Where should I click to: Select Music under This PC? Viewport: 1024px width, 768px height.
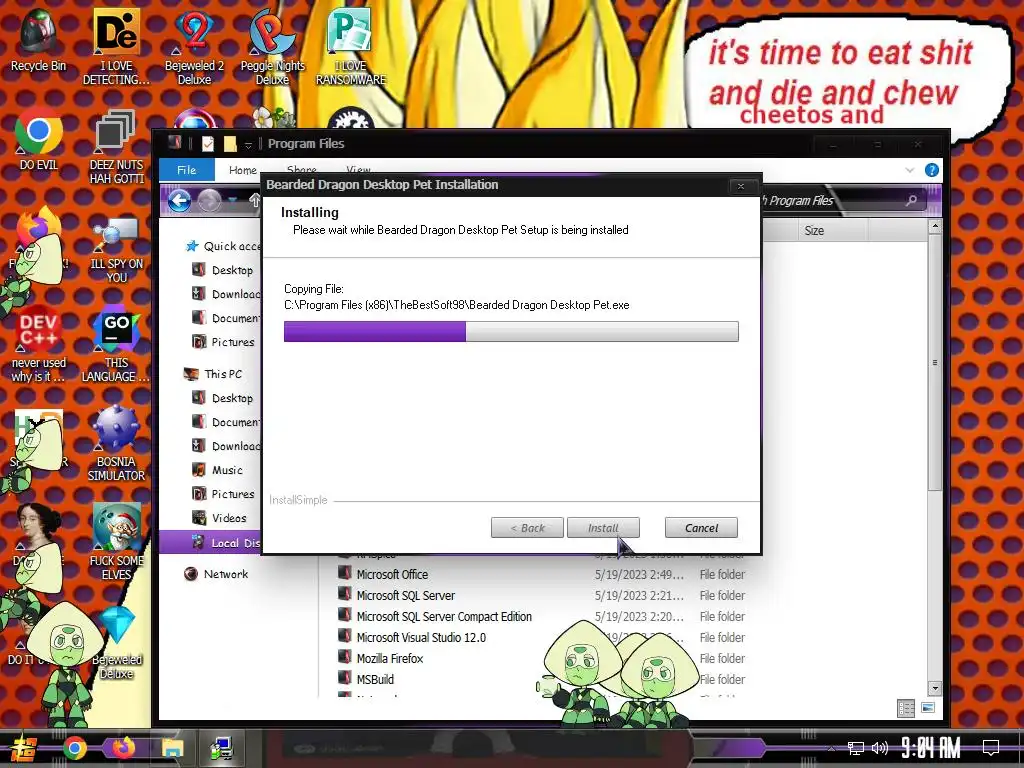(217, 470)
